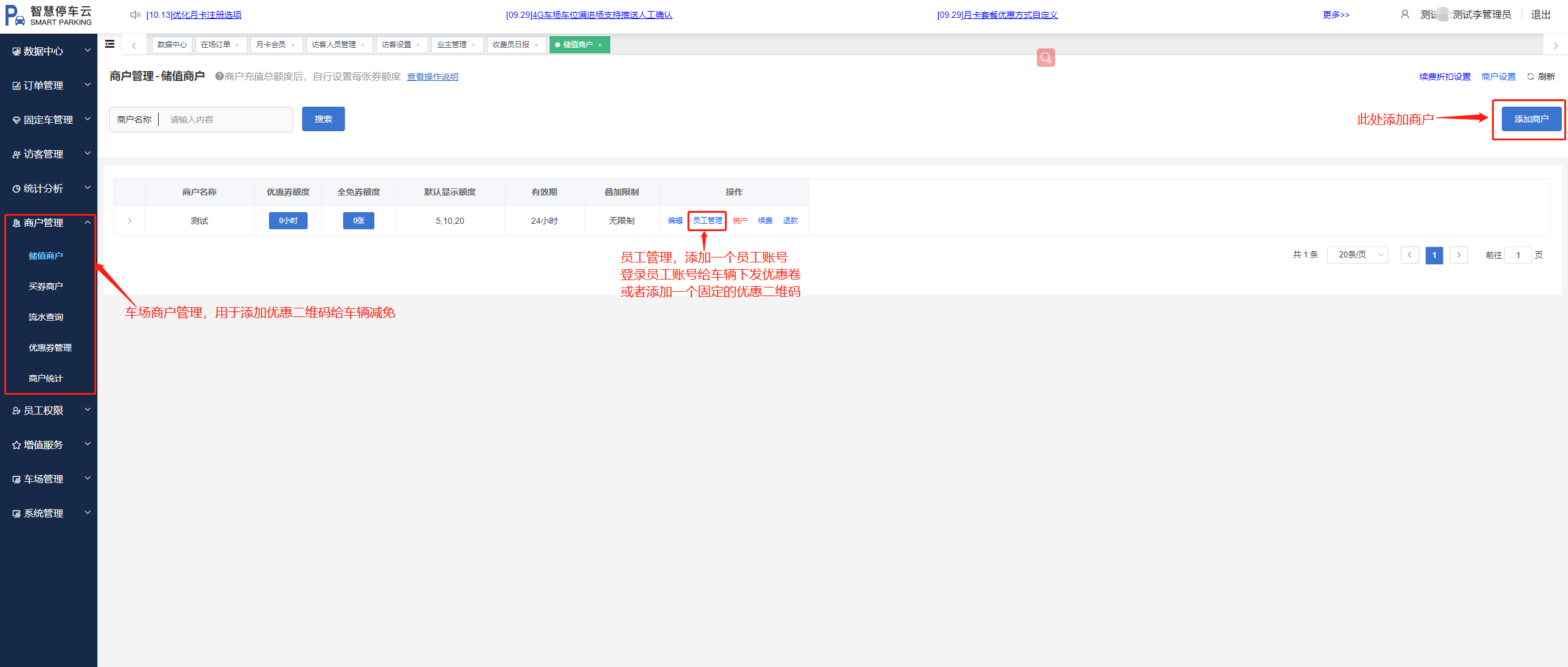Expand the 数据中心 sidebar menu

pos(48,51)
